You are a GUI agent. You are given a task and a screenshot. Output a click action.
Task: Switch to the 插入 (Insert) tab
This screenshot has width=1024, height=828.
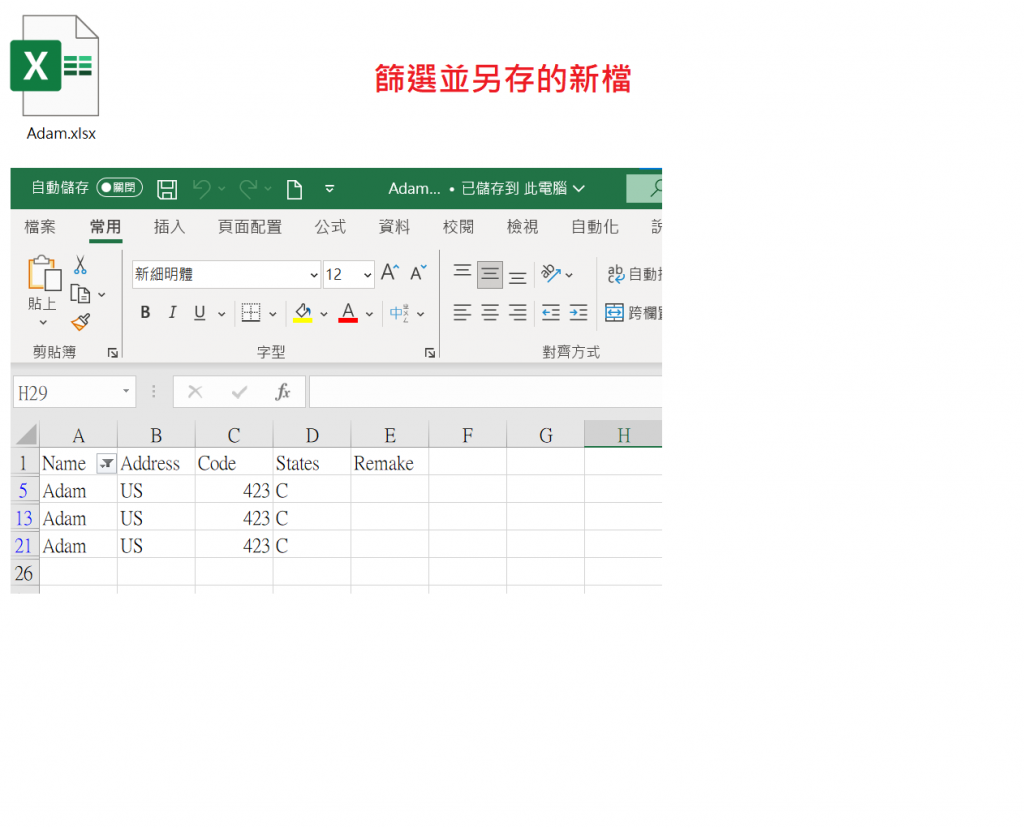pos(170,227)
